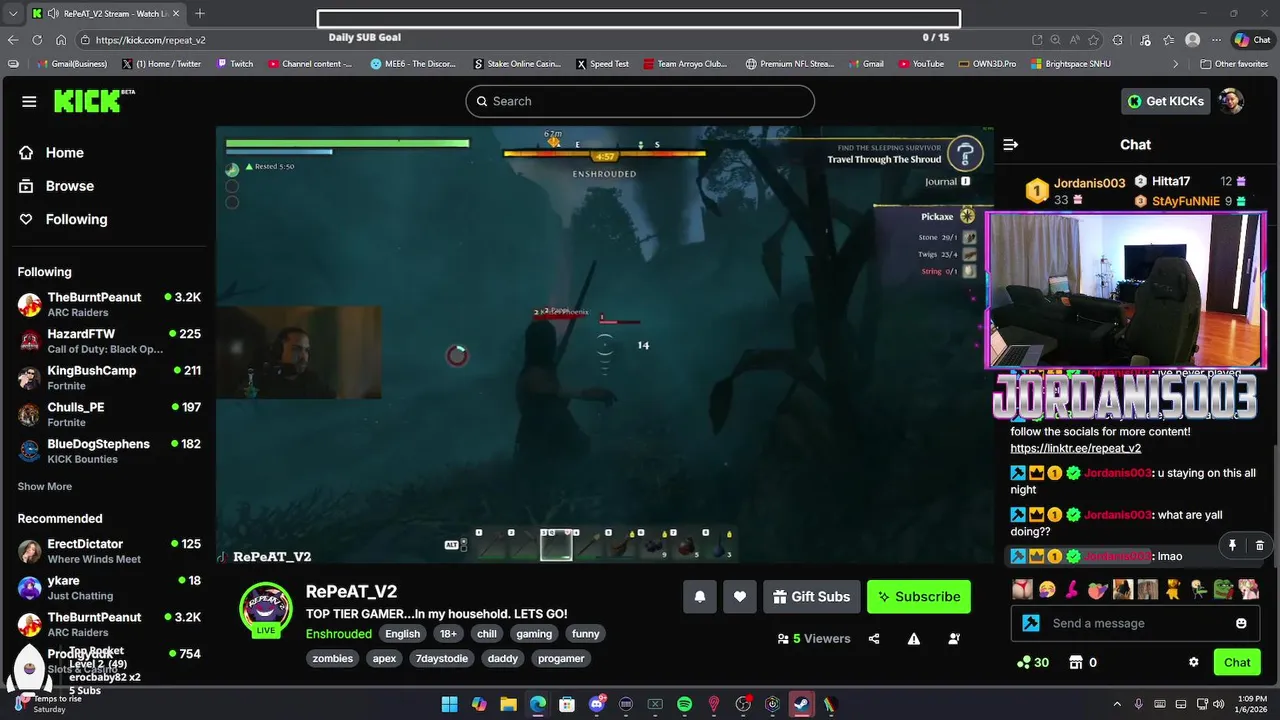Click the delete message trash icon
1280x720 pixels.
click(x=1259, y=545)
